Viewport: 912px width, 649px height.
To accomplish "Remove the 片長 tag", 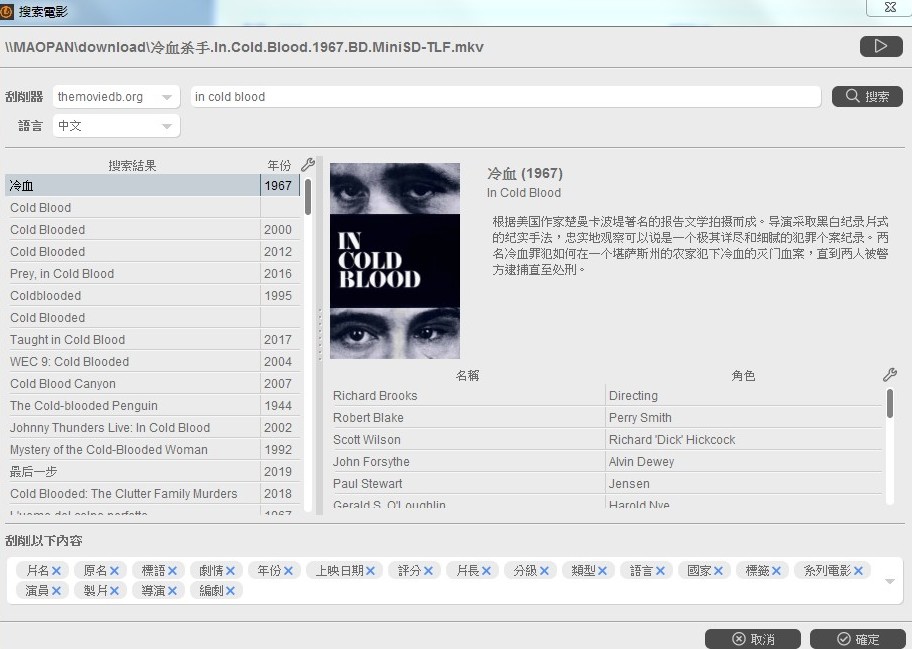I will [x=486, y=571].
